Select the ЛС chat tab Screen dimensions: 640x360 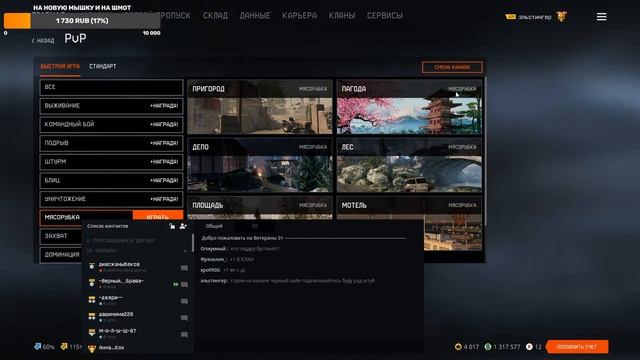255,226
